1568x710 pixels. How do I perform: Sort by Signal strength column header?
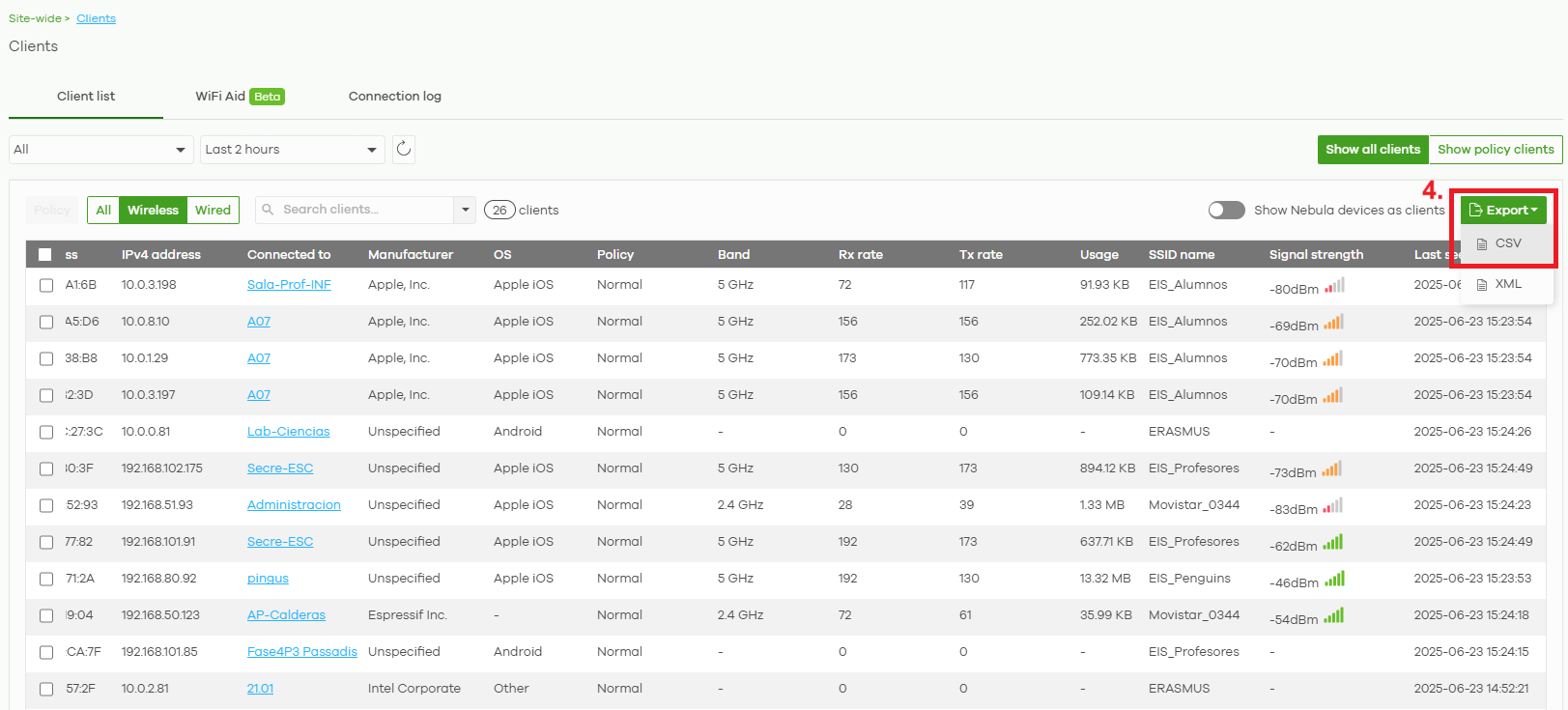[x=1316, y=255]
